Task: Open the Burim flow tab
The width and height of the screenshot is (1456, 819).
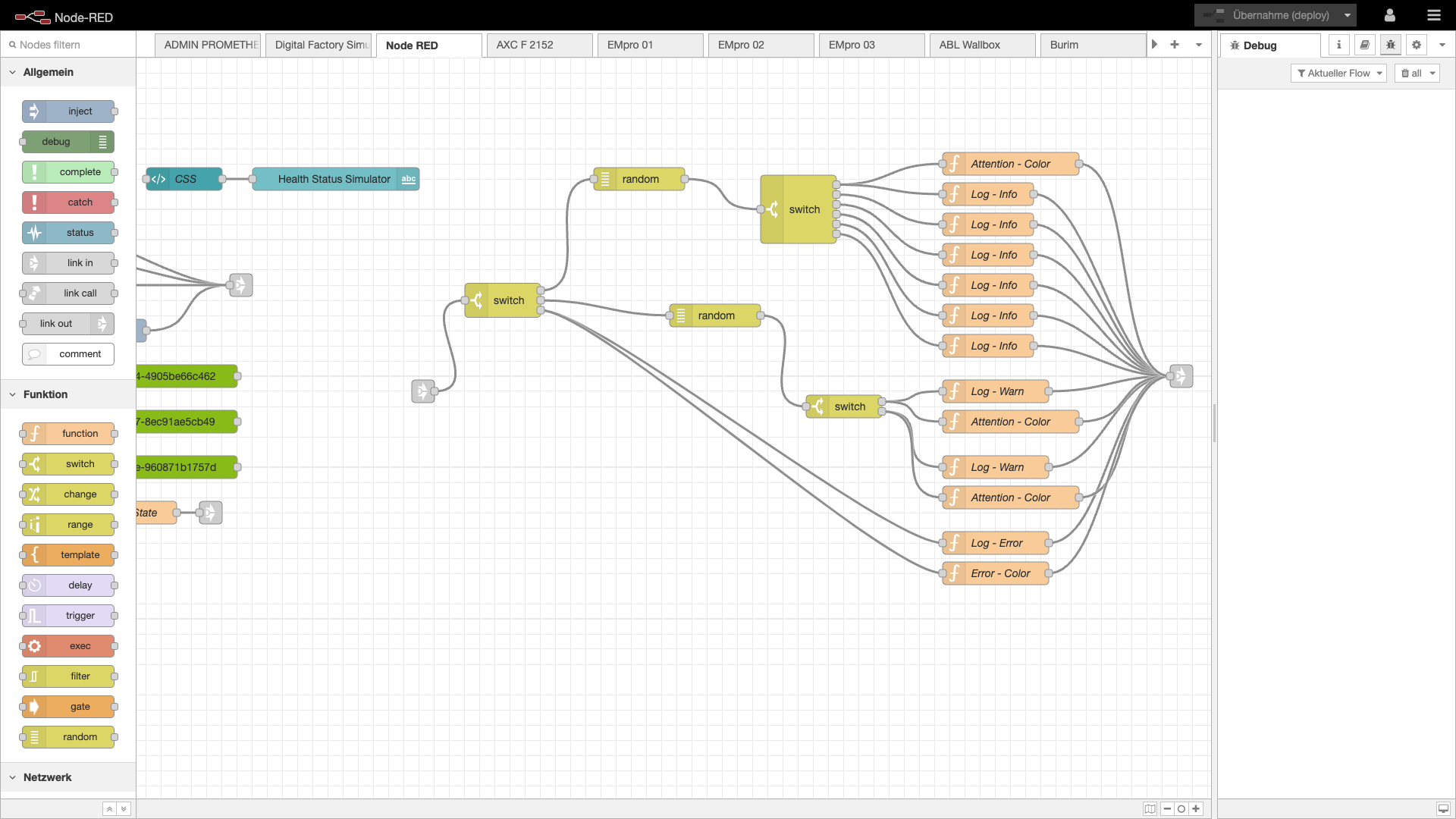Action: point(1064,45)
